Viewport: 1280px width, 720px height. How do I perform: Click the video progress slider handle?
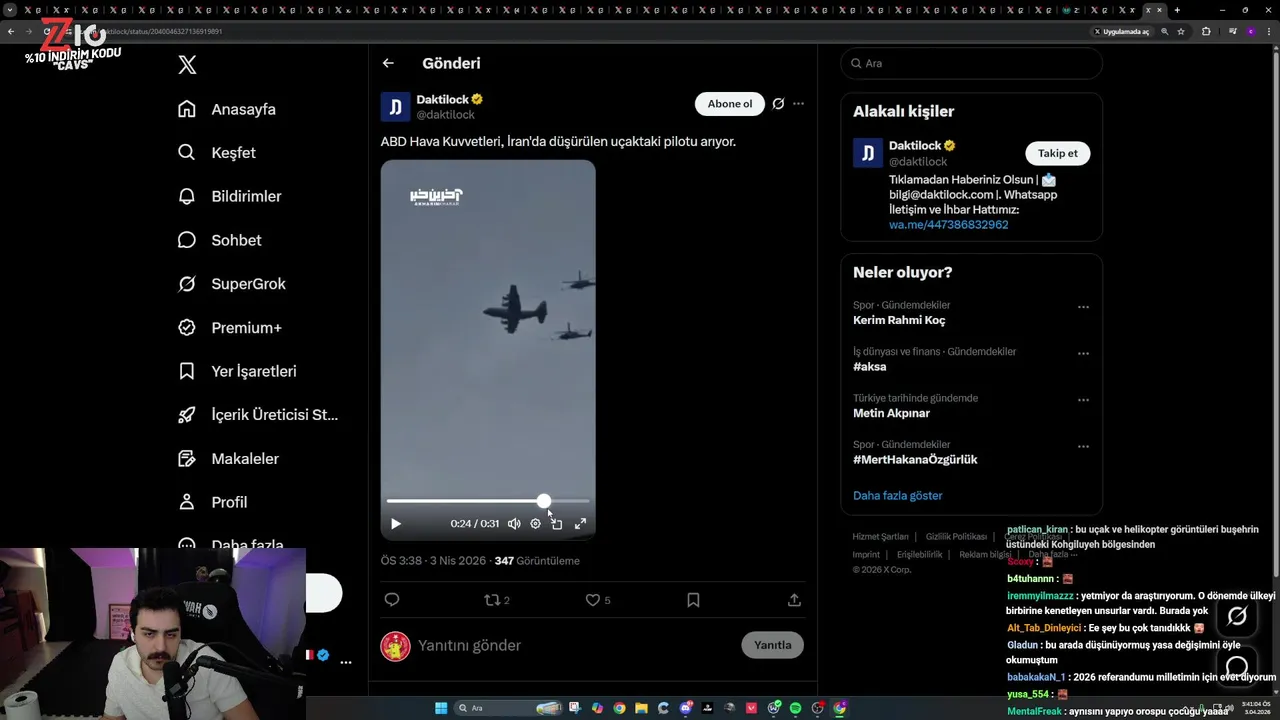point(543,500)
